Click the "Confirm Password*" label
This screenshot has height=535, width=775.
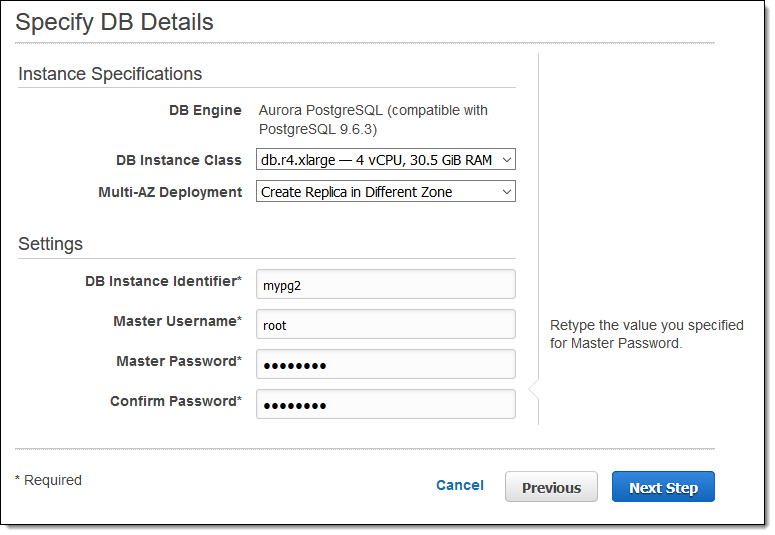click(176, 401)
